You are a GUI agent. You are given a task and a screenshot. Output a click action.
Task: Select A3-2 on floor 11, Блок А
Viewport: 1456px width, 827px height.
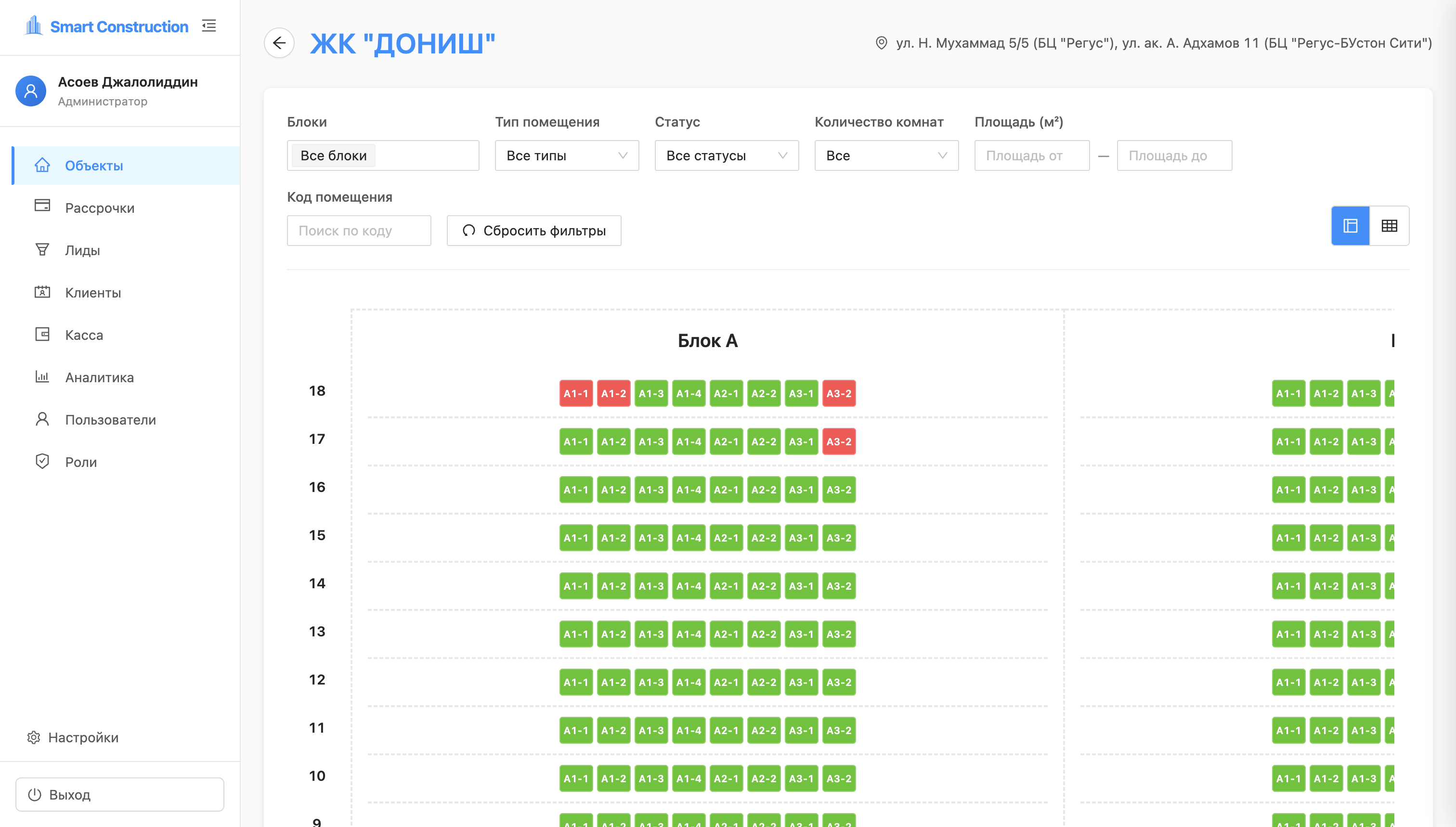click(x=838, y=730)
